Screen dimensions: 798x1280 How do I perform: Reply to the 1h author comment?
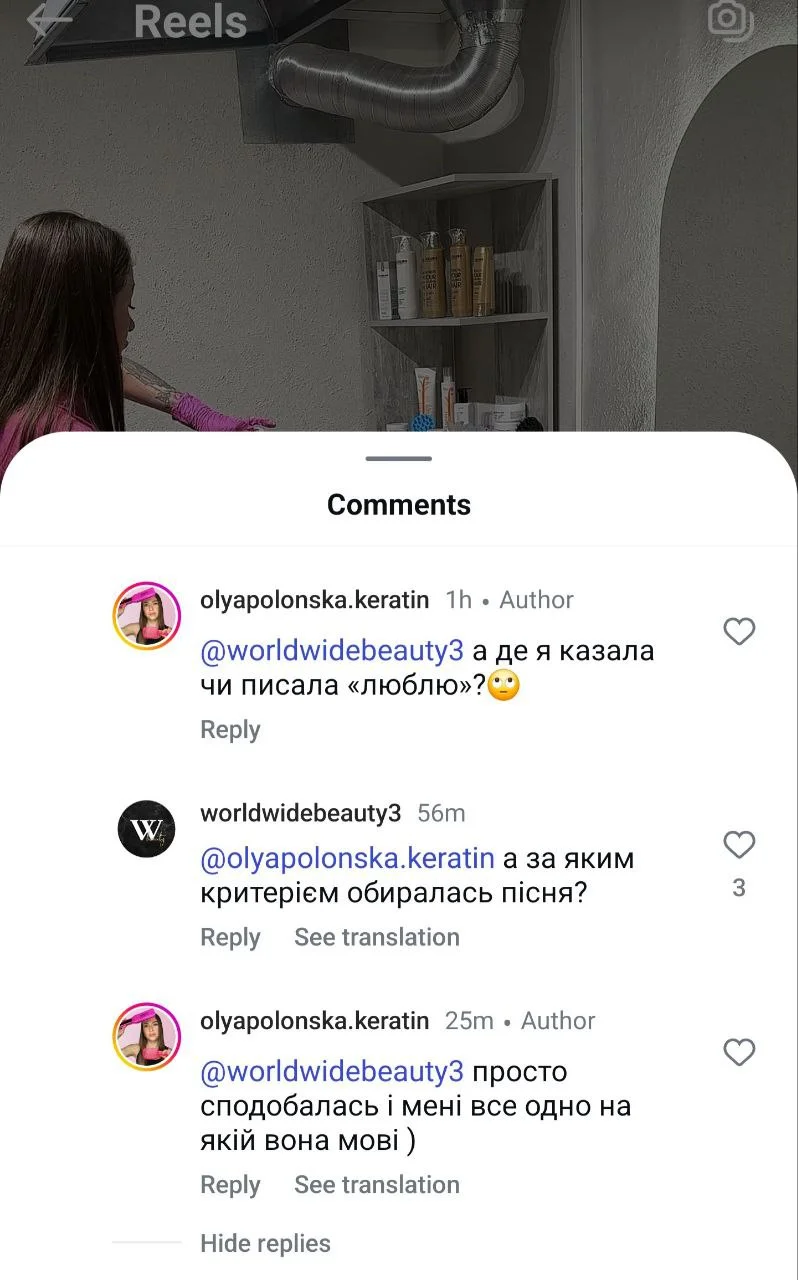pos(230,730)
